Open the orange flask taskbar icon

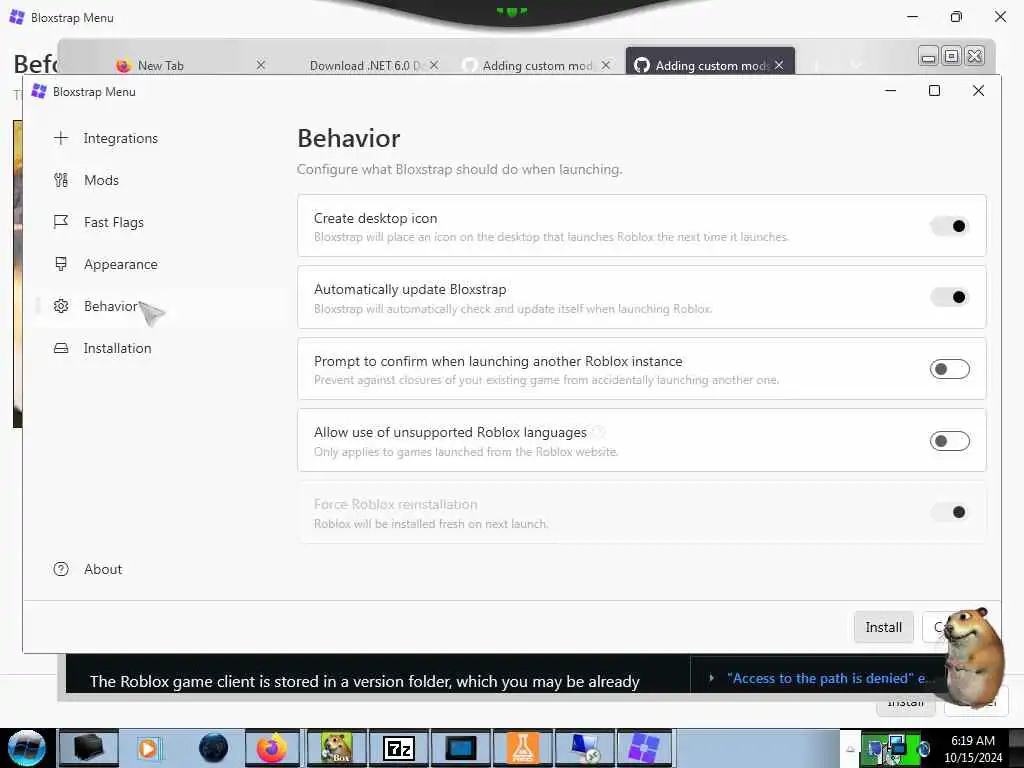(522, 748)
